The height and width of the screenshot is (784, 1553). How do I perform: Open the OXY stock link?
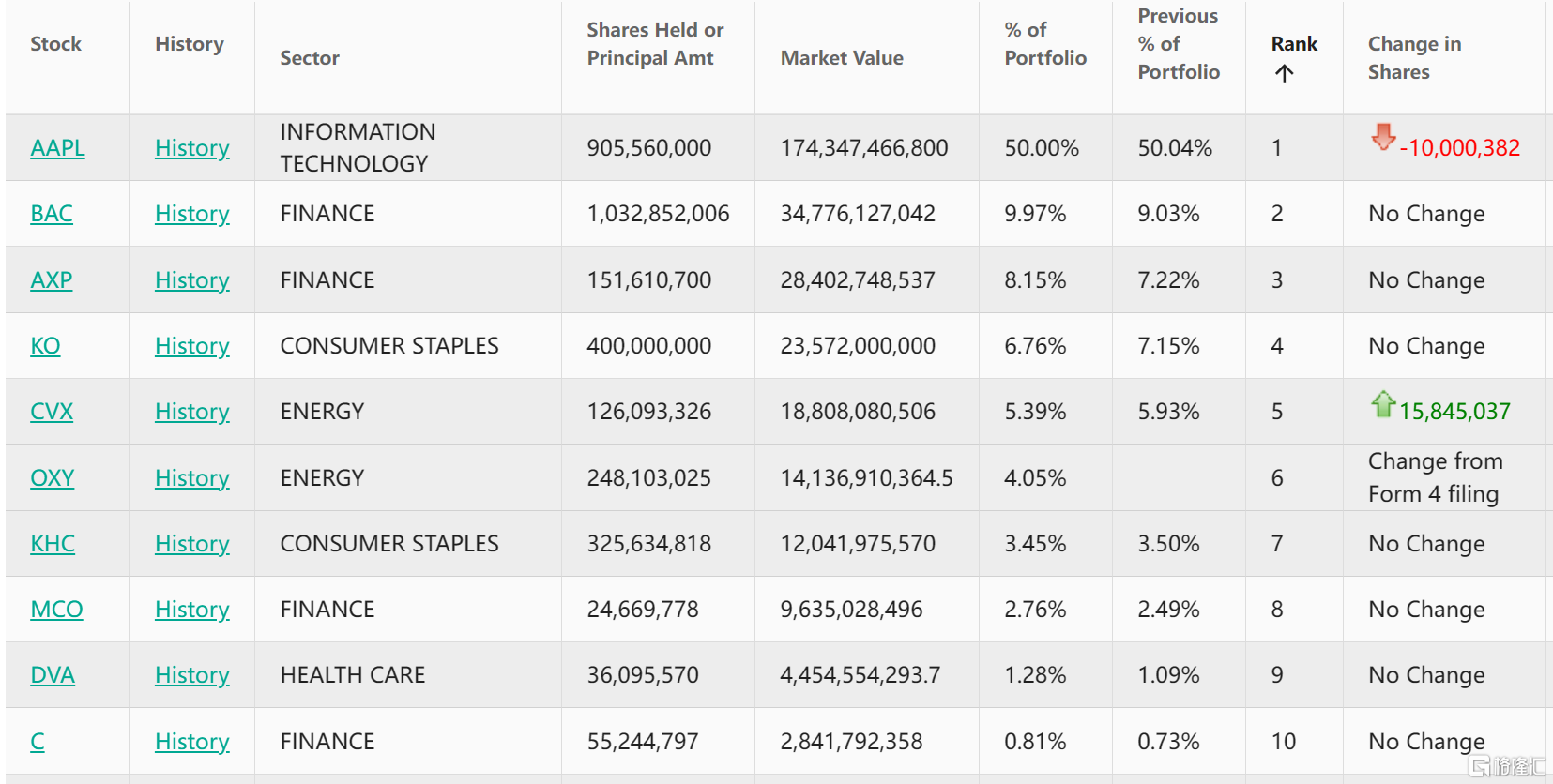click(52, 478)
